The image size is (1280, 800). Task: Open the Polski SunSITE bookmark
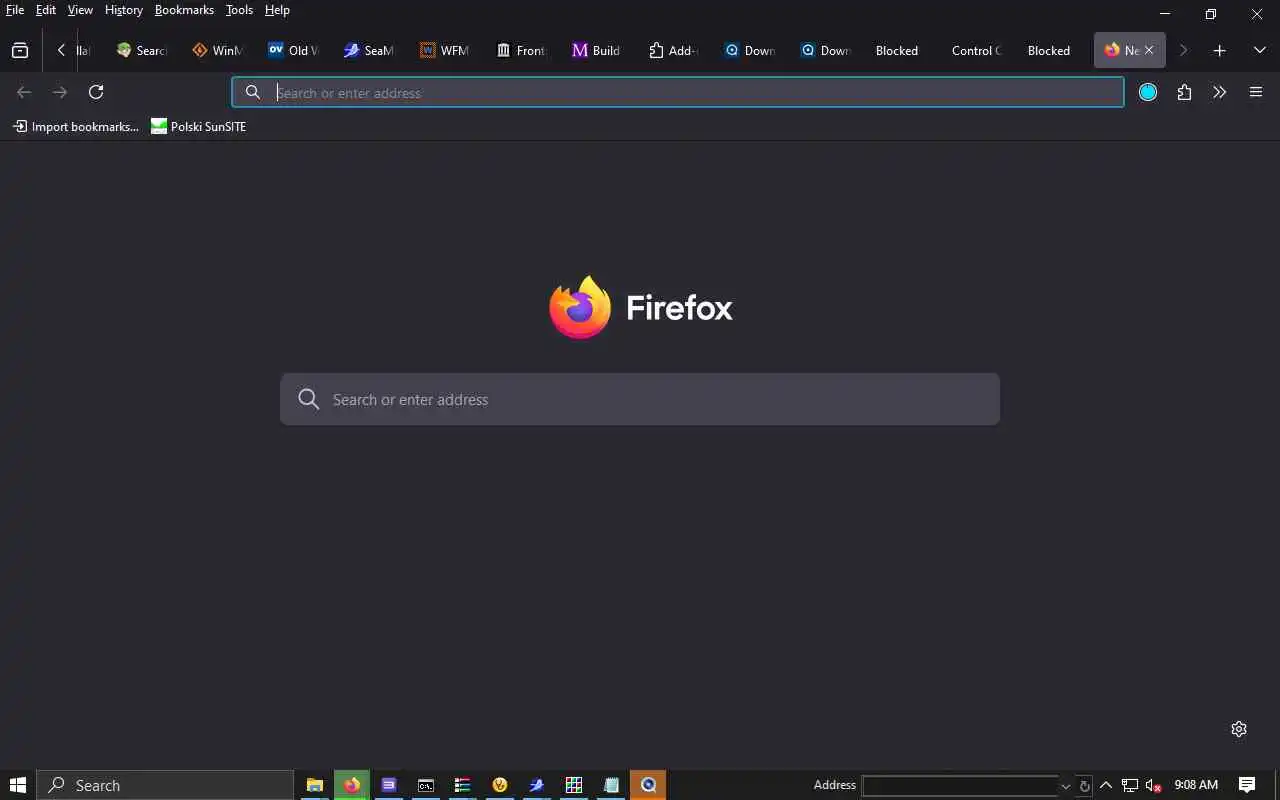coord(199,126)
